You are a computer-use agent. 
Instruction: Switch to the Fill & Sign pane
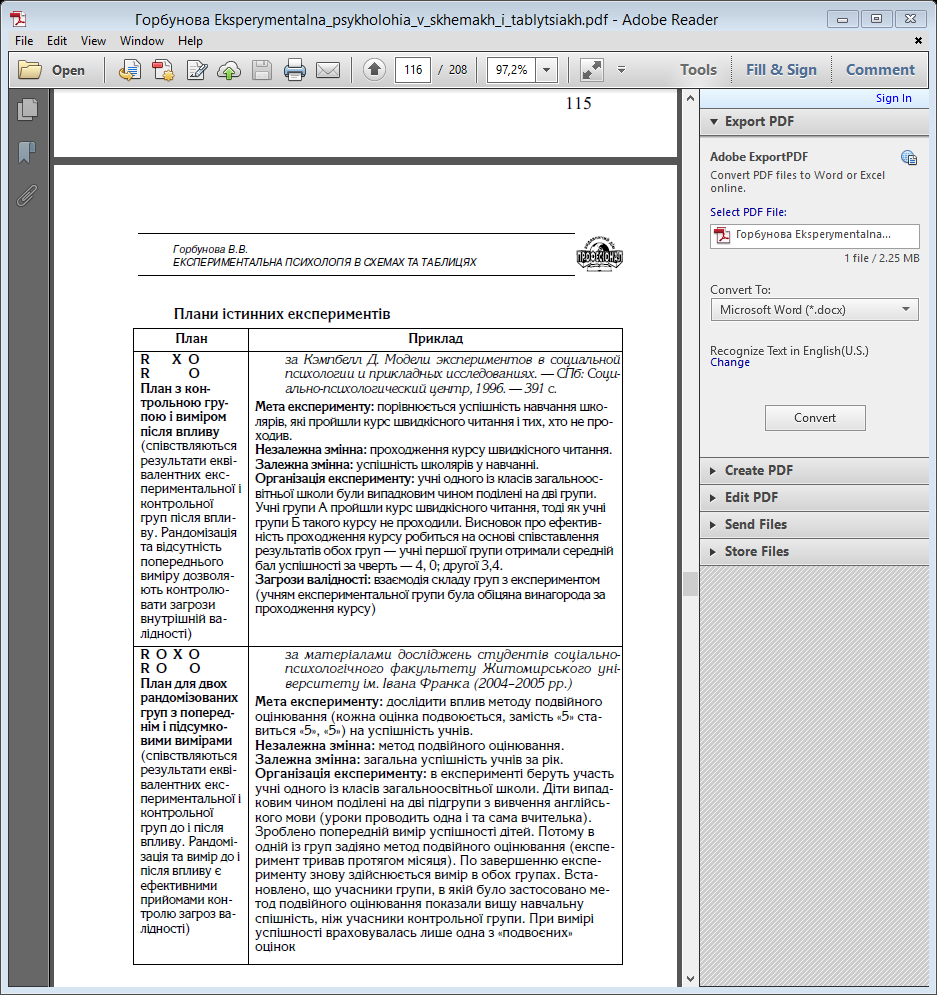click(781, 70)
